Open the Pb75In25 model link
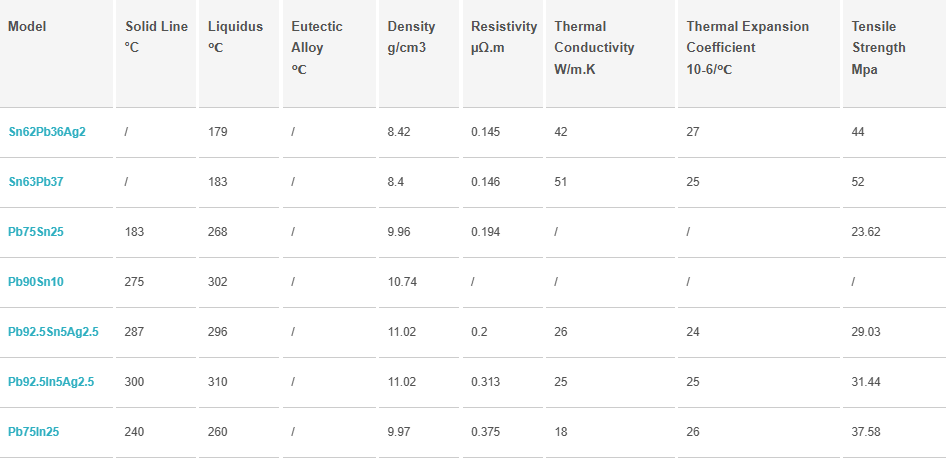This screenshot has width=950, height=464. (x=33, y=432)
